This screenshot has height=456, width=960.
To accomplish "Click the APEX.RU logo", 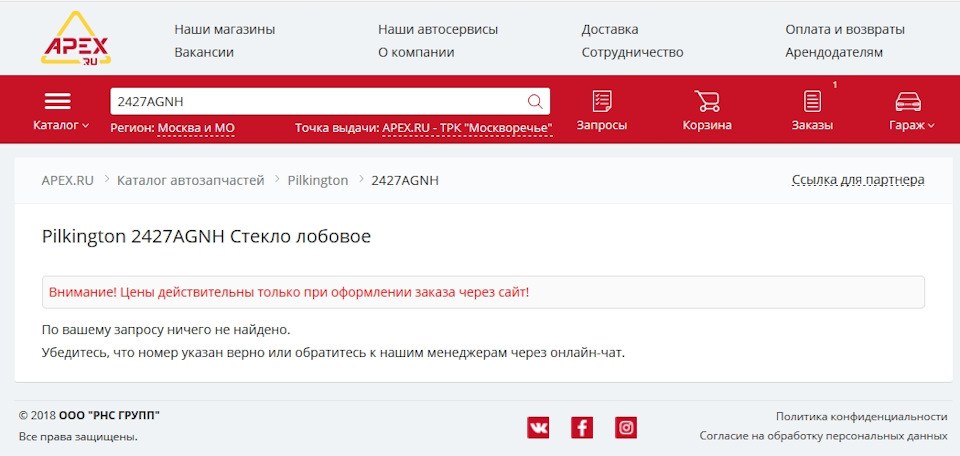I will click(x=76, y=38).
